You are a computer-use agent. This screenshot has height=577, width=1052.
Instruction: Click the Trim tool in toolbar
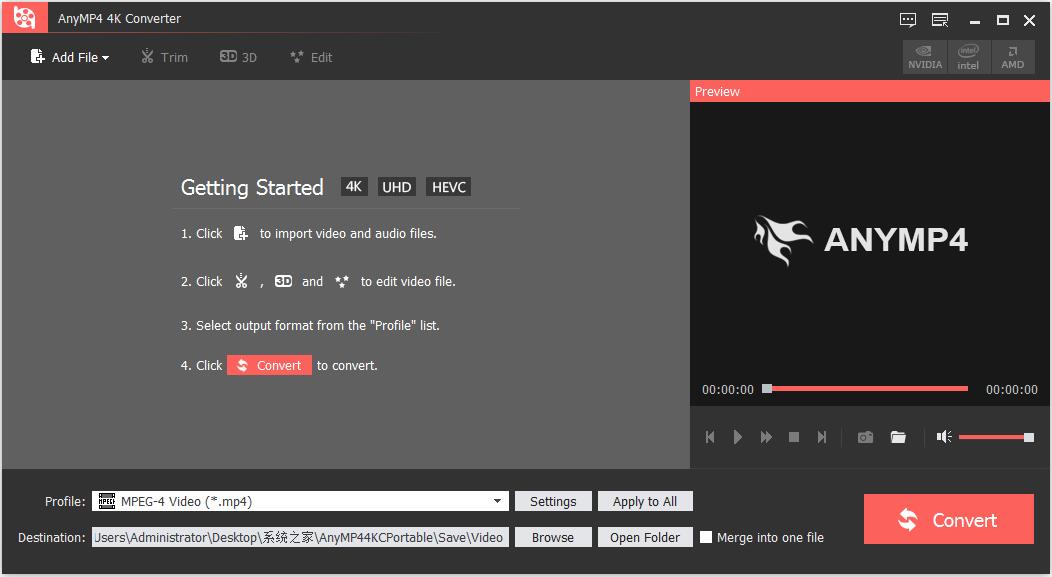click(164, 57)
